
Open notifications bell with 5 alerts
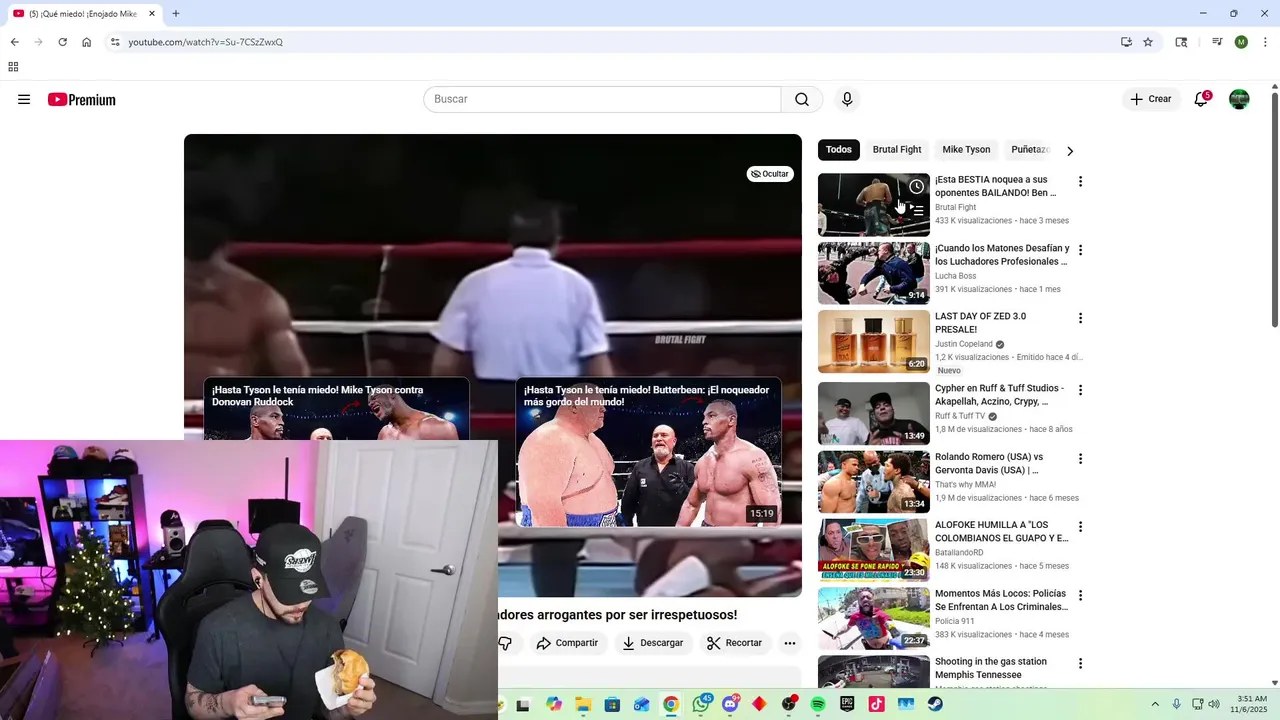click(1201, 99)
